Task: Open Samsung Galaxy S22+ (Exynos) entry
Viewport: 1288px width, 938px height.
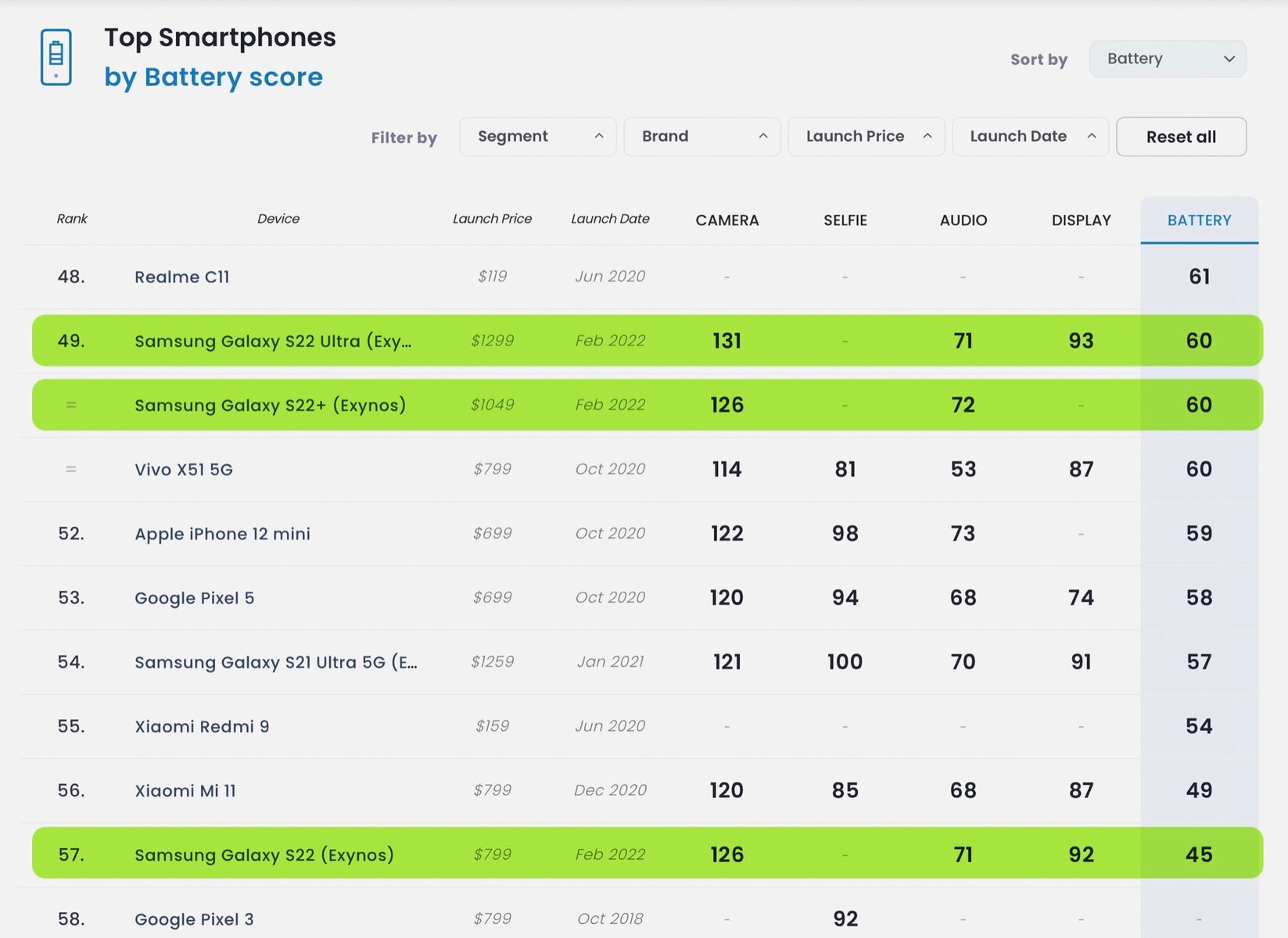Action: click(x=270, y=405)
